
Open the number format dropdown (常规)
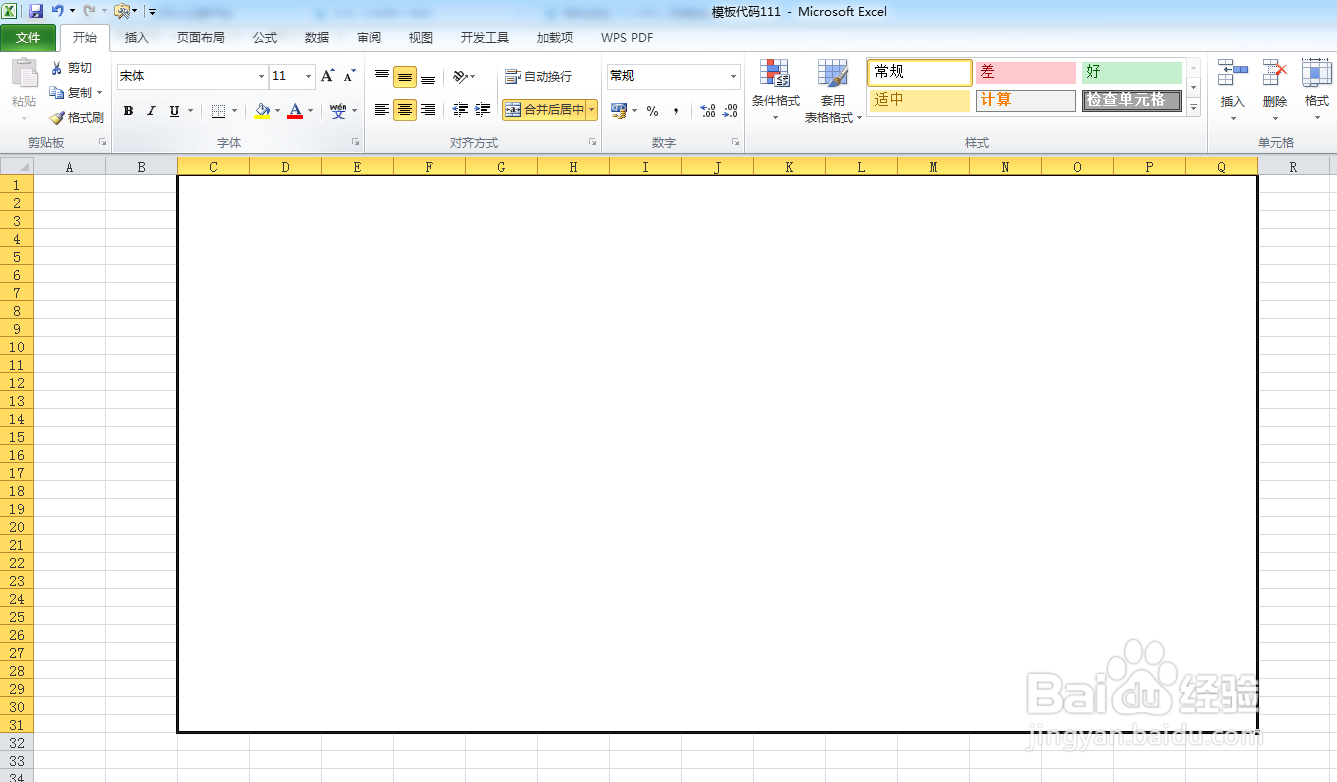(733, 76)
